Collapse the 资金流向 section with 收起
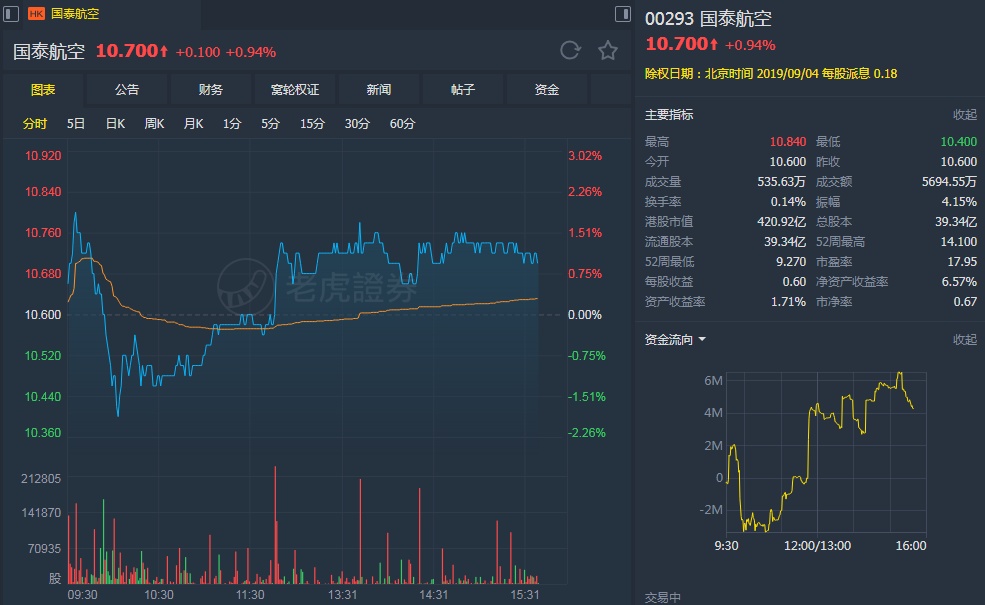The image size is (985, 605). pyautogui.click(x=964, y=340)
